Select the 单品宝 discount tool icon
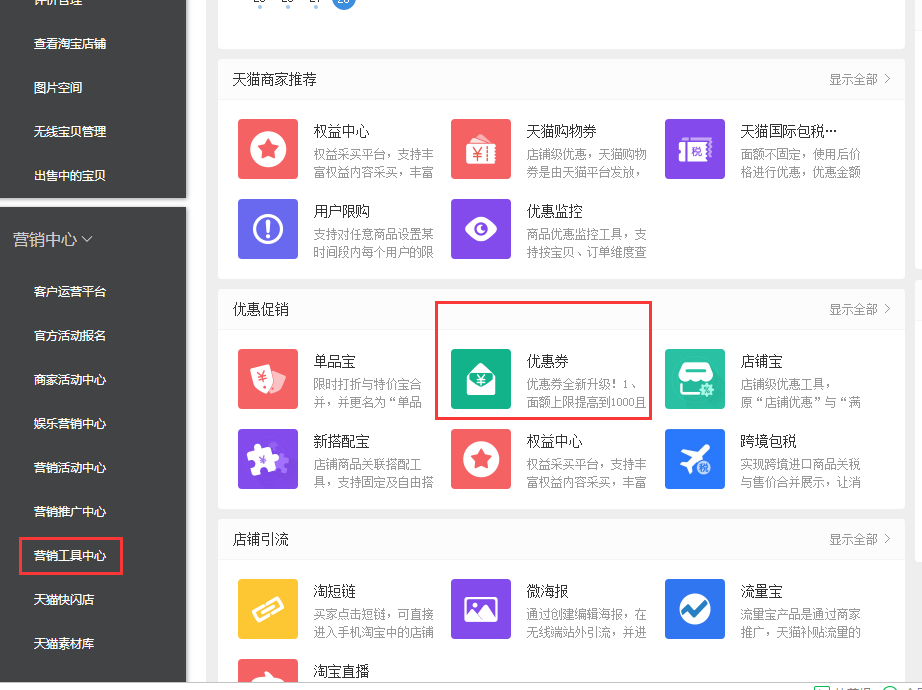 point(267,379)
